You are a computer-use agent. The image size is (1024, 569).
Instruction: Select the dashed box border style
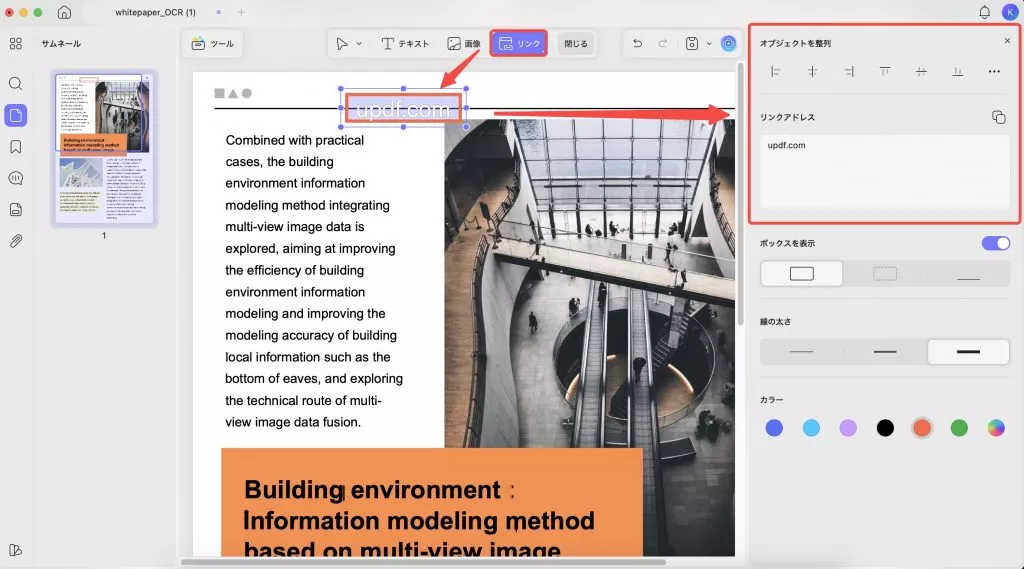pos(885,274)
